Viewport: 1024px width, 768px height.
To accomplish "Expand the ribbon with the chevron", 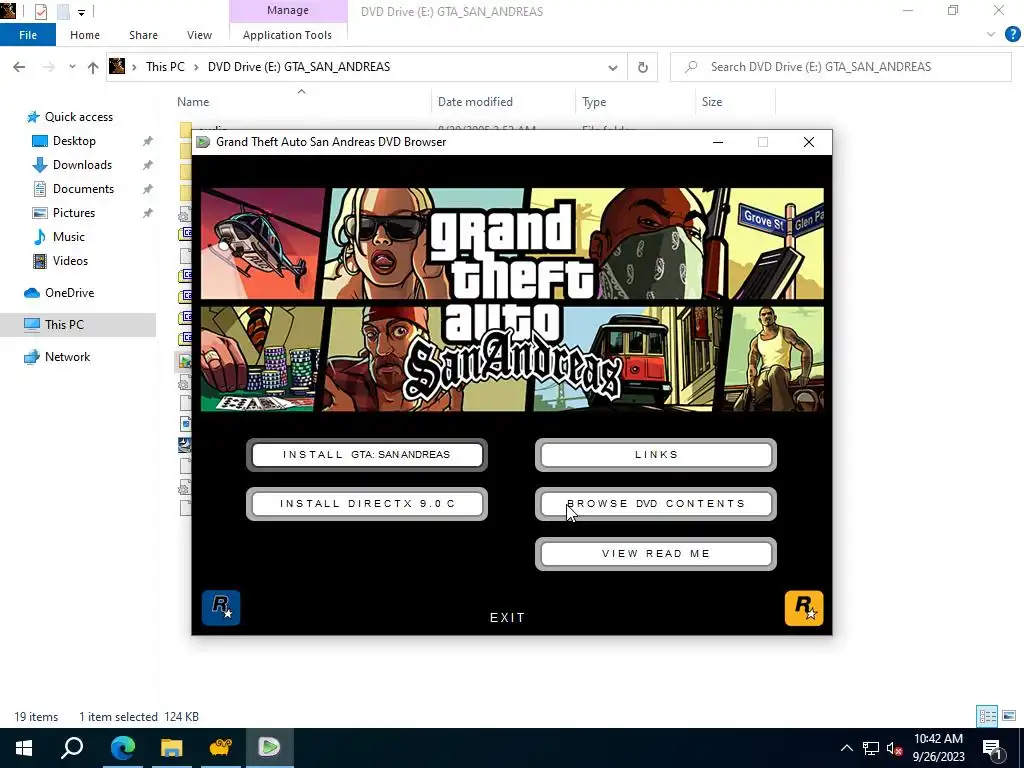I will (x=991, y=35).
